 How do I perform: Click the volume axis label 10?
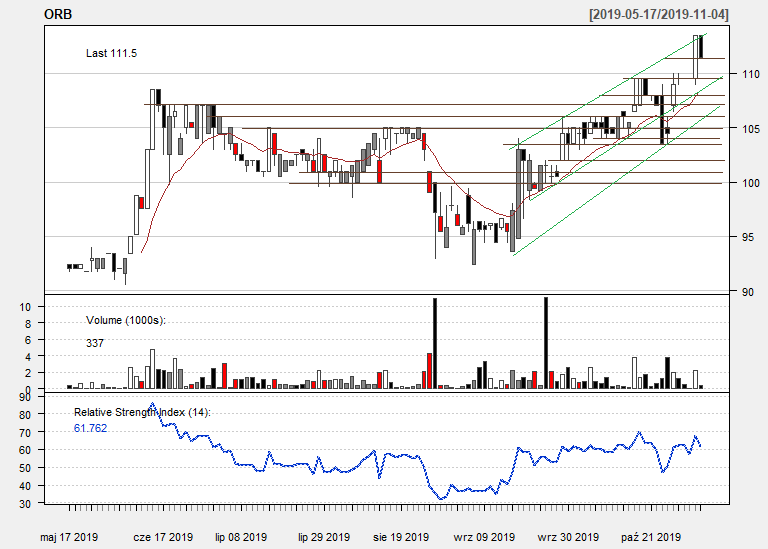(25, 307)
